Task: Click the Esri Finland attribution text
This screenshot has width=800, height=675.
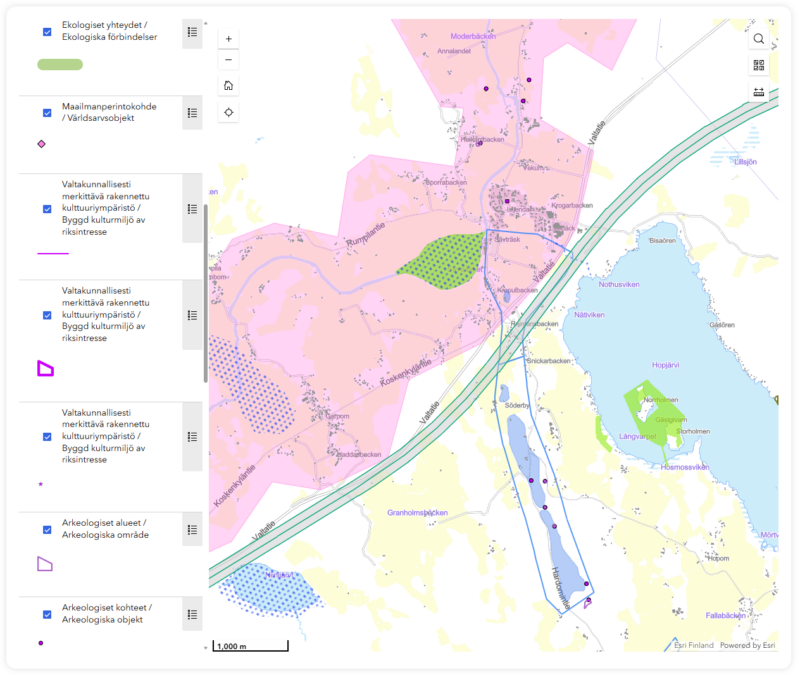Action: click(x=694, y=645)
